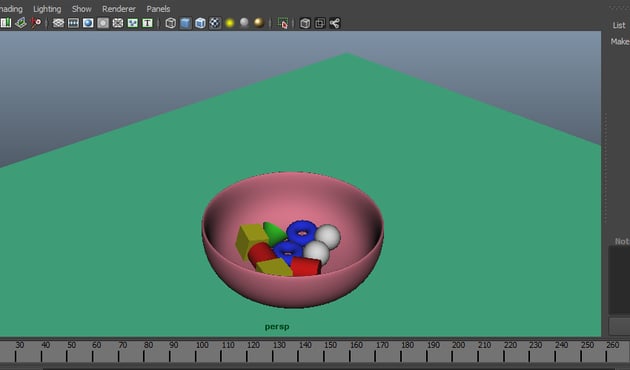This screenshot has width=630, height=370.
Task: Jump to frame 150 on timeline
Action: [330, 345]
